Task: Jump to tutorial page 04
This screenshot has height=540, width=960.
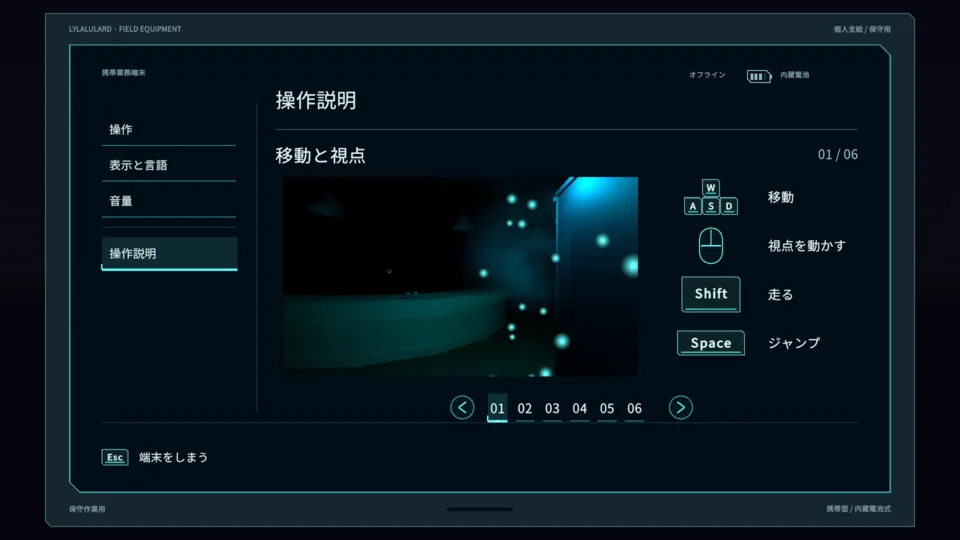Action: (580, 408)
